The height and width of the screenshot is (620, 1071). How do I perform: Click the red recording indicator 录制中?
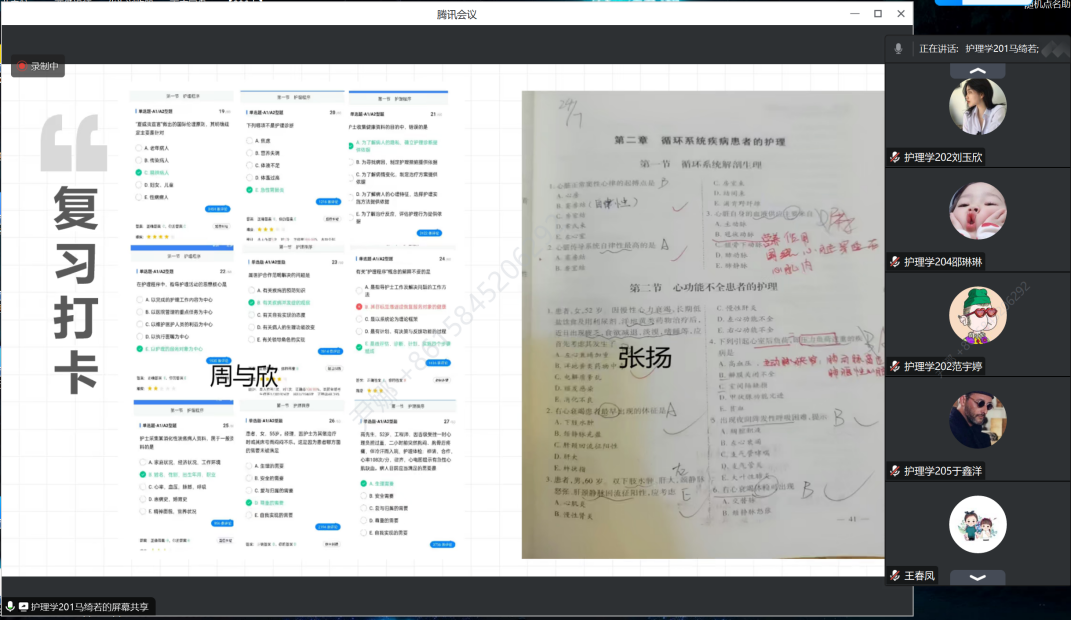(x=38, y=67)
